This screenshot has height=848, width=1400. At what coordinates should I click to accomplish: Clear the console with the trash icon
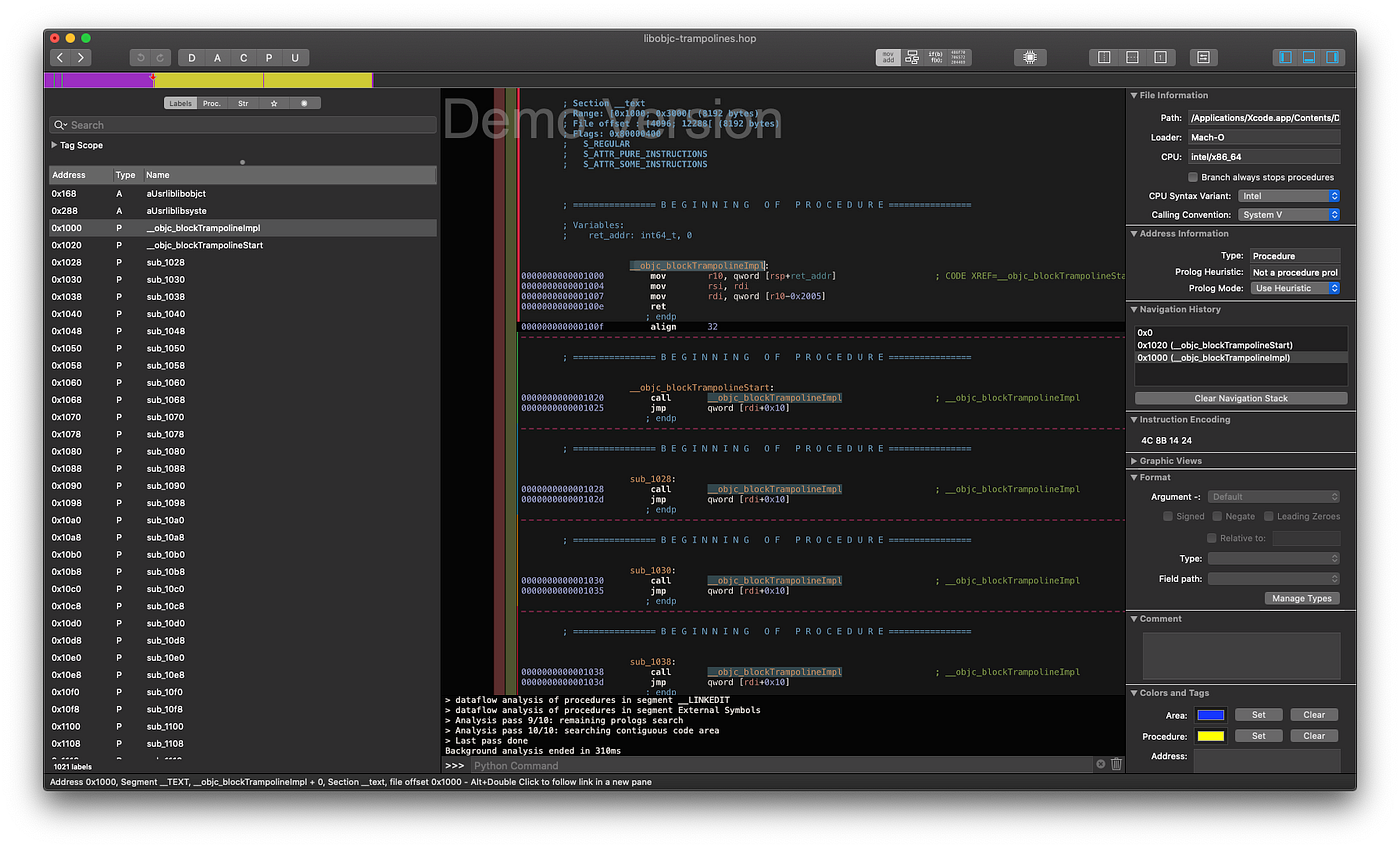[1117, 764]
